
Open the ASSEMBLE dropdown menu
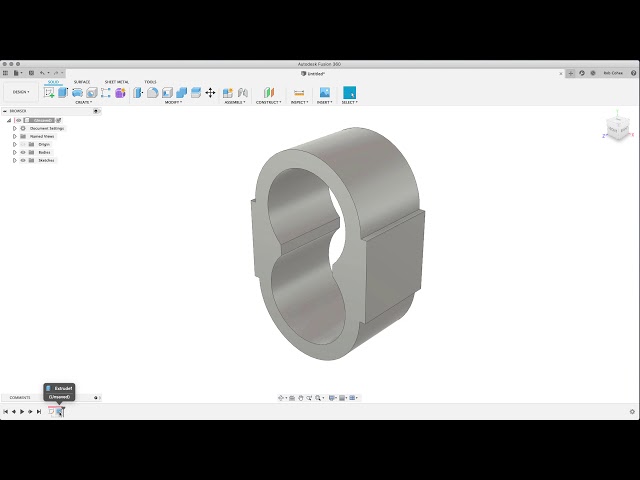[x=235, y=102]
